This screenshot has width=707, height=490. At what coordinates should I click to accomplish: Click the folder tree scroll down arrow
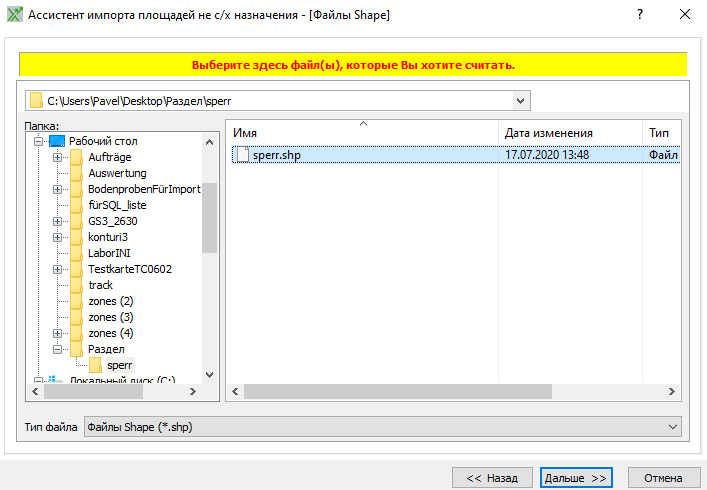[x=209, y=375]
